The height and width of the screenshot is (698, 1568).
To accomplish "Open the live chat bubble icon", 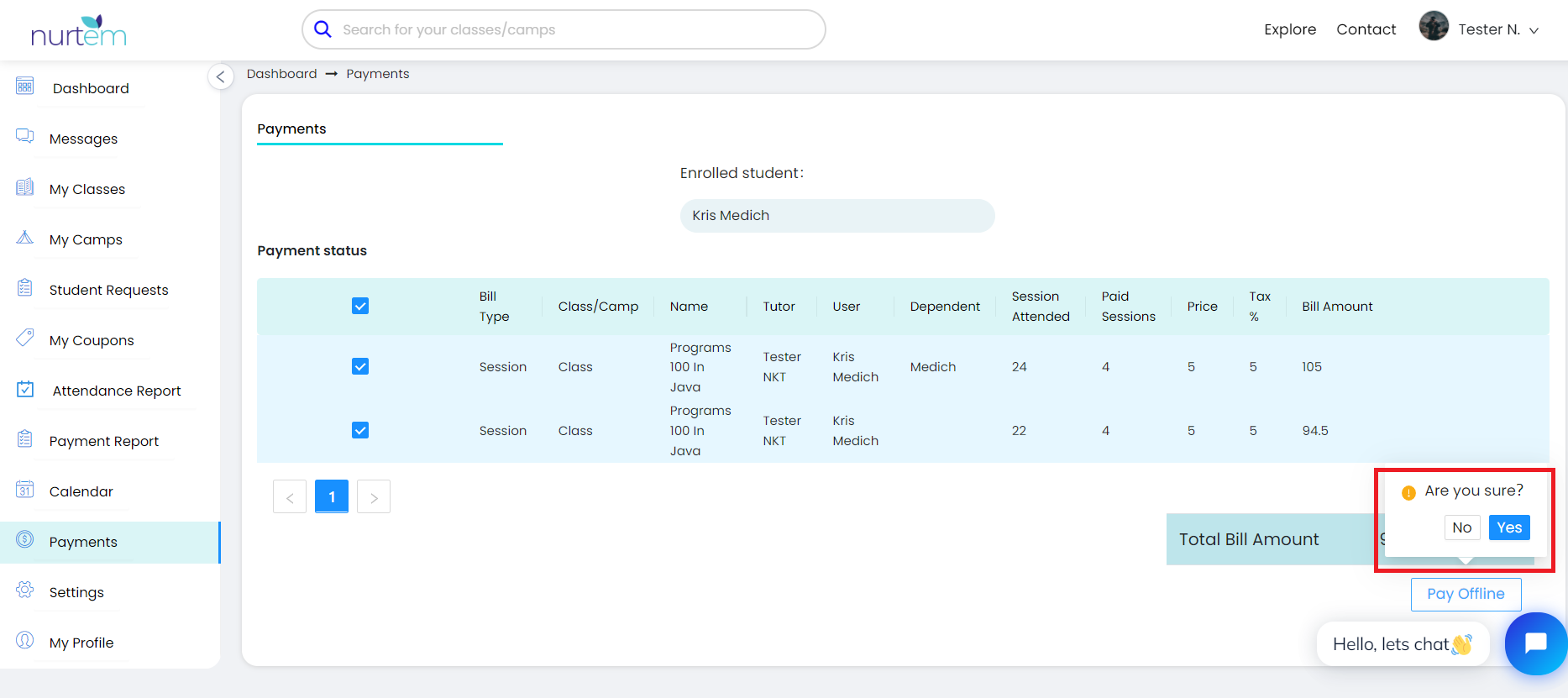I will [1535, 643].
